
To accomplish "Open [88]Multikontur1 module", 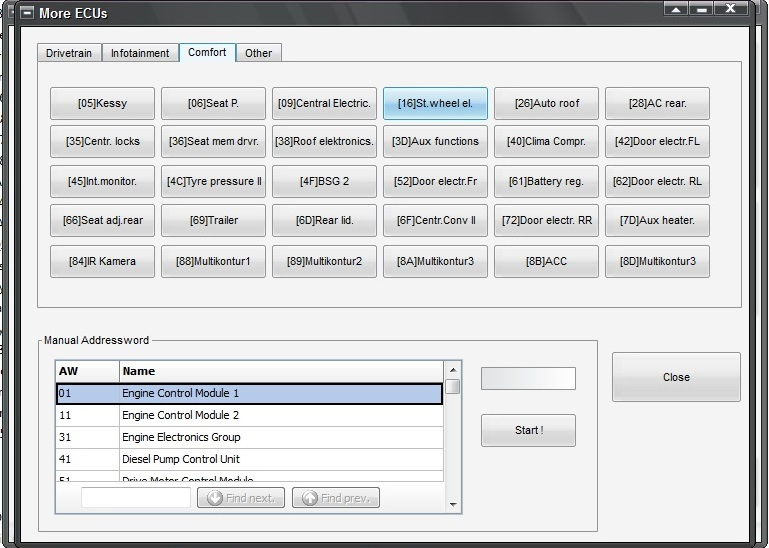I will pyautogui.click(x=213, y=261).
